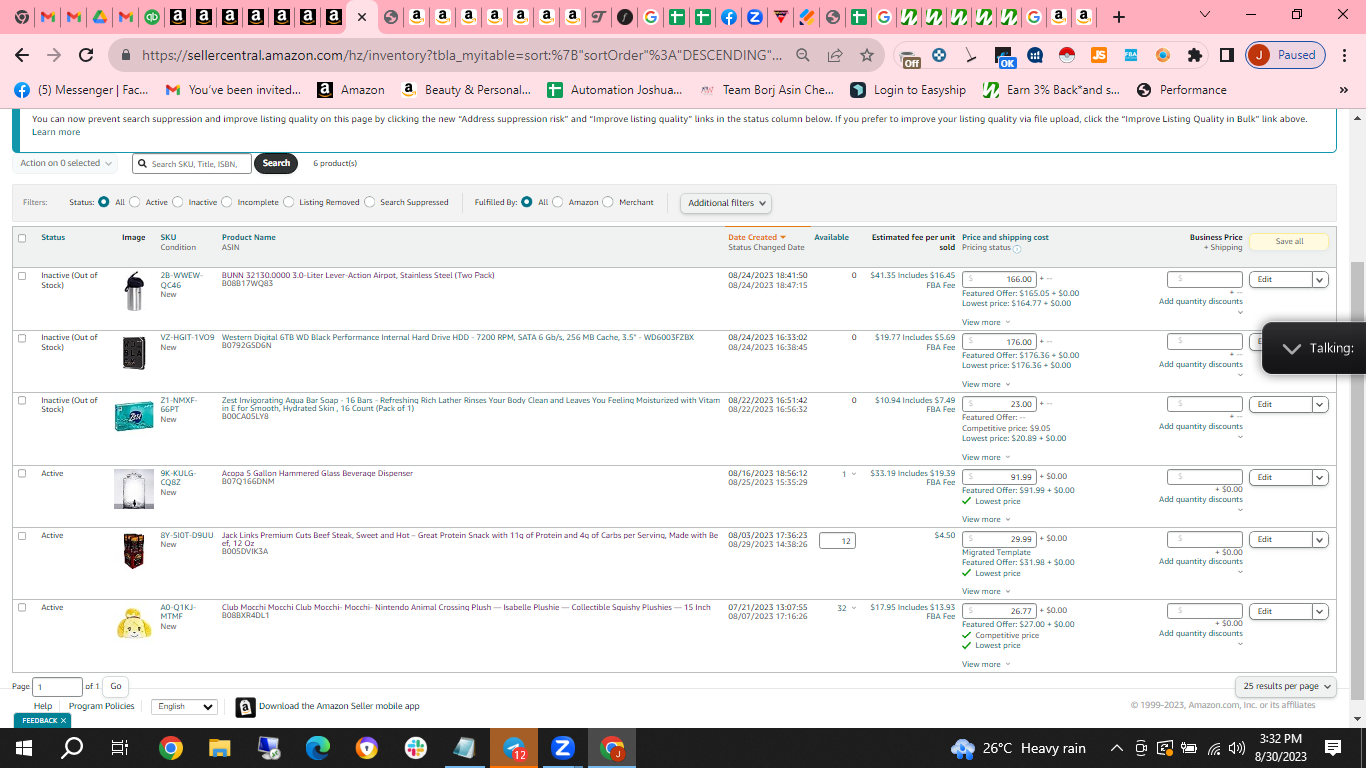Open the English language selector

coord(184,707)
